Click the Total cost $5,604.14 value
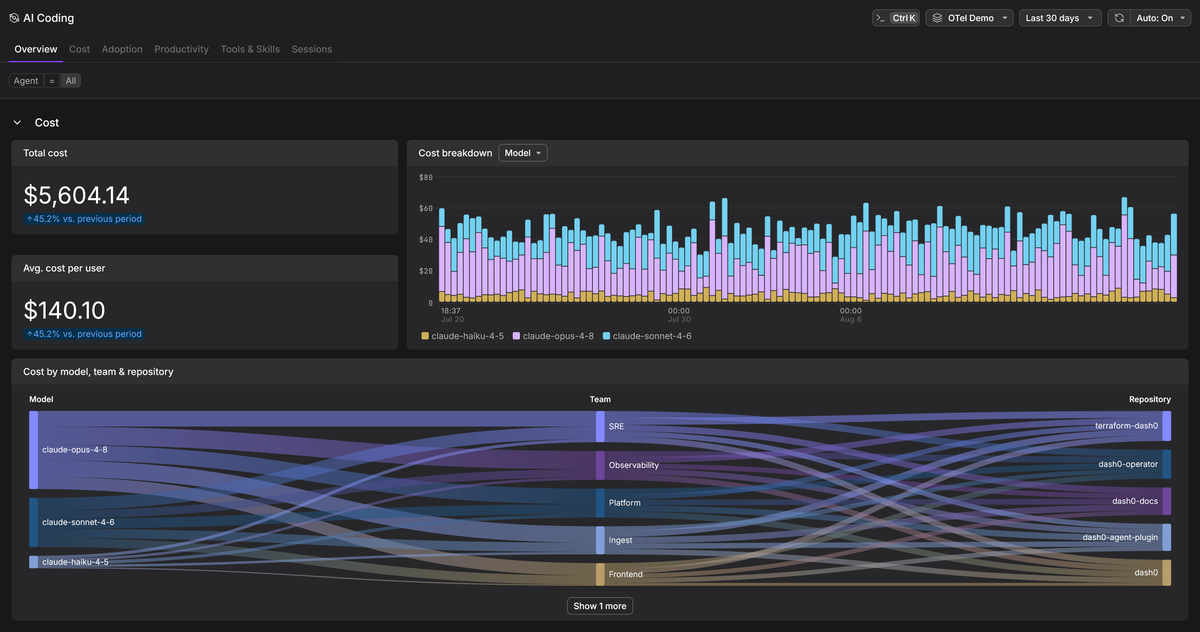1200x632 pixels. (x=77, y=195)
